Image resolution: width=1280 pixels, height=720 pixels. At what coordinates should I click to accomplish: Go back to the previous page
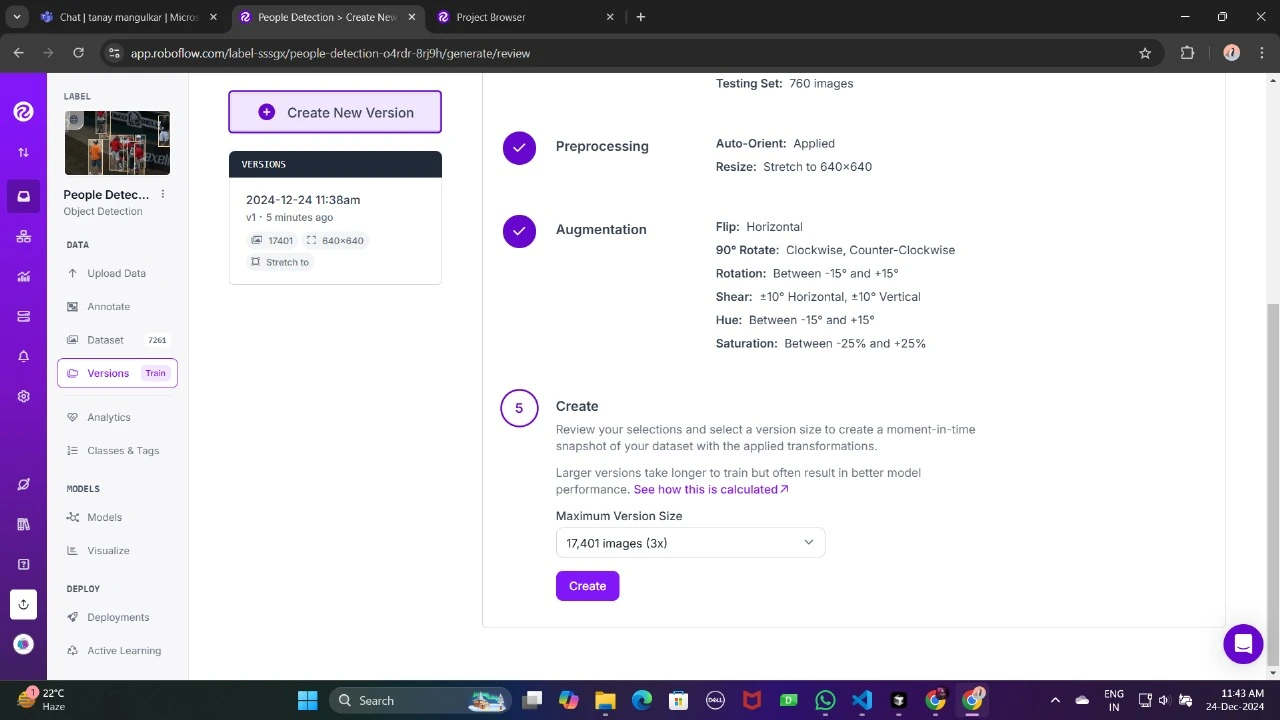pyautogui.click(x=19, y=53)
